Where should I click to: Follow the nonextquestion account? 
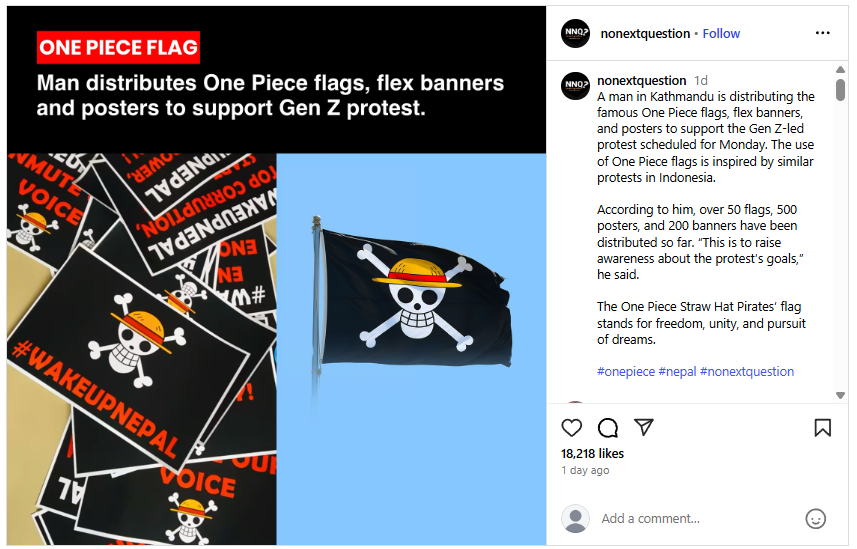coord(721,34)
